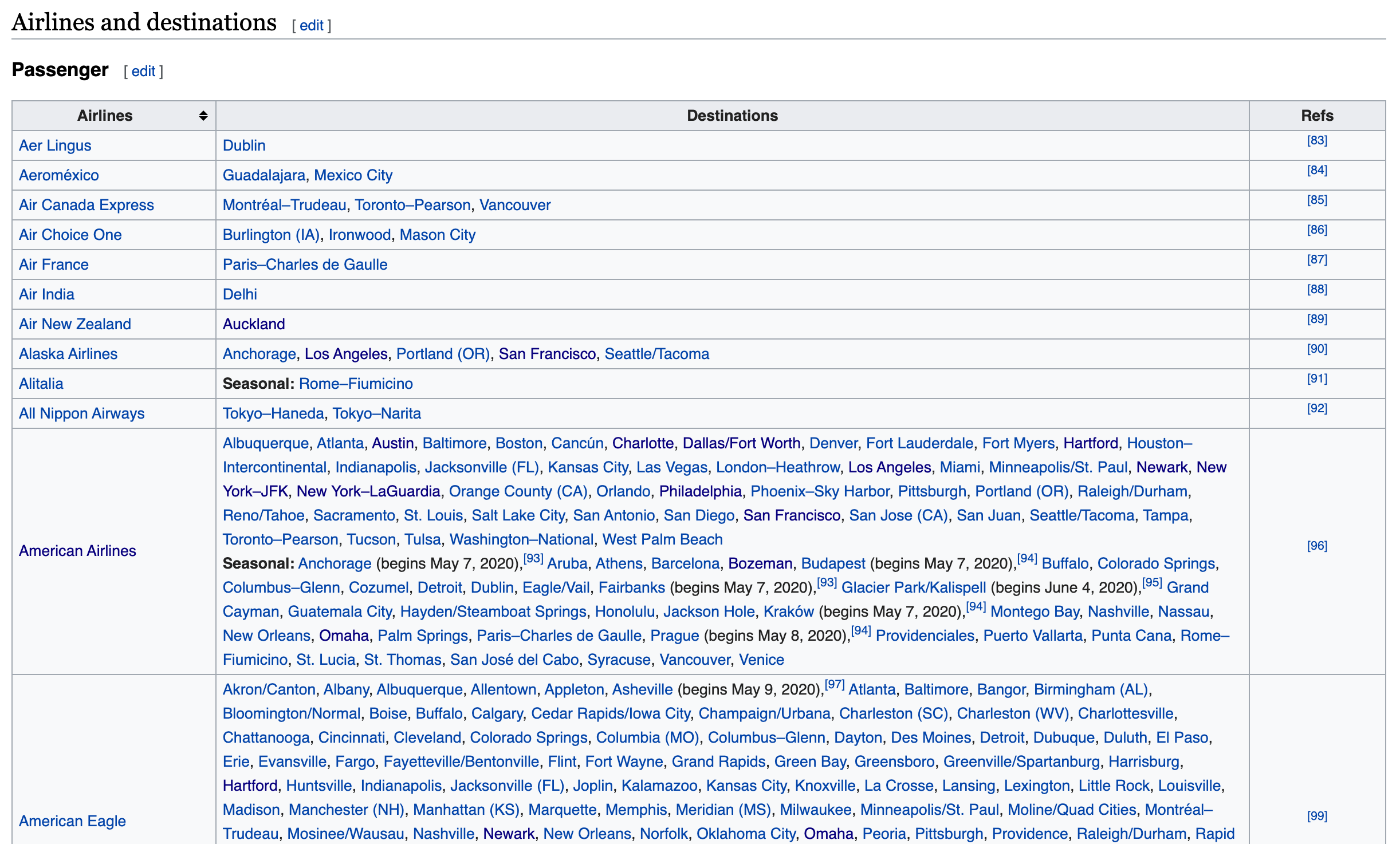Follow the Fayetteville/Bentonville link

(x=462, y=762)
